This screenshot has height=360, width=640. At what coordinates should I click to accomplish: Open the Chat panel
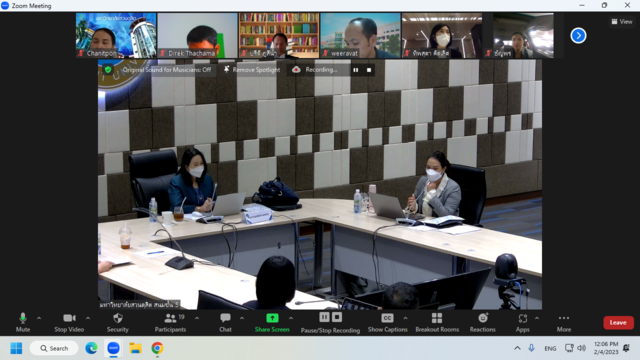225,322
